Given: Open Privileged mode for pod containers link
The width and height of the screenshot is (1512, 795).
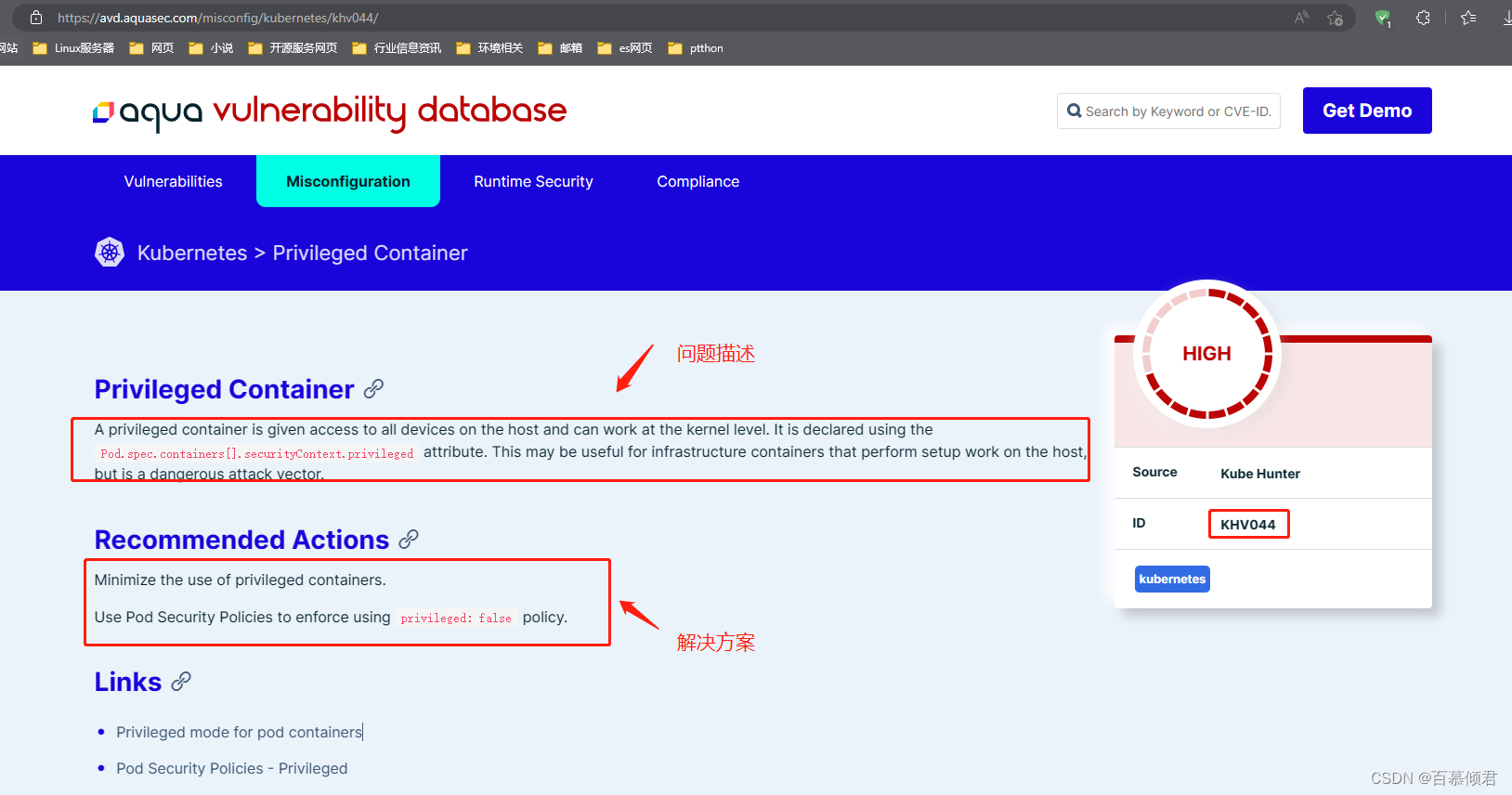Looking at the screenshot, I should coord(239,732).
